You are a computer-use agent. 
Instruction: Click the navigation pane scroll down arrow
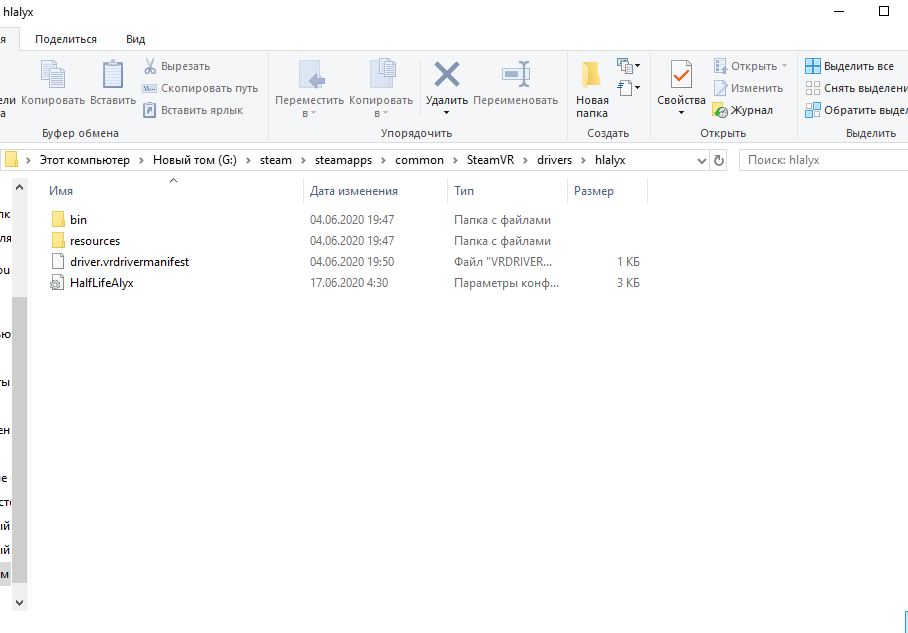[19, 603]
